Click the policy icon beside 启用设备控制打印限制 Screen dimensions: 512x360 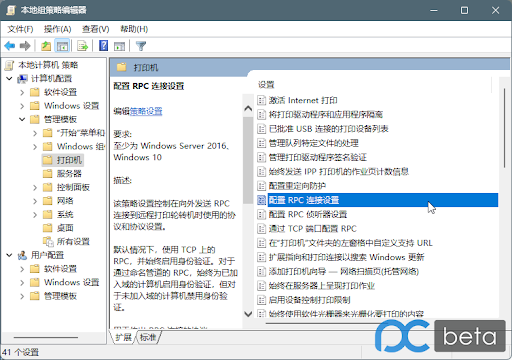coord(262,300)
